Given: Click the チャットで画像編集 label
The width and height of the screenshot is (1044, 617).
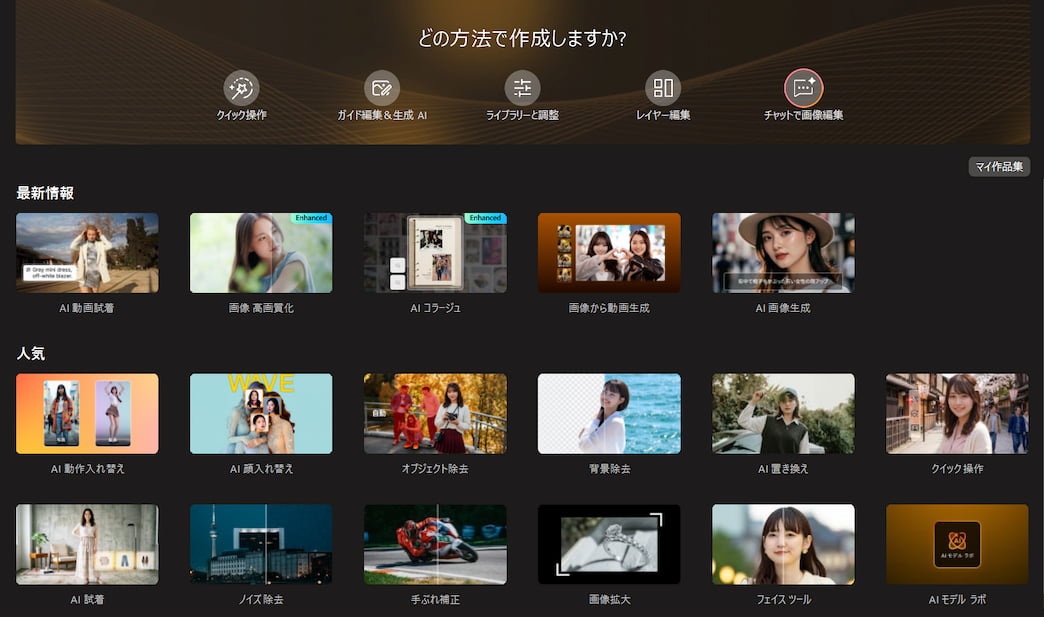Looking at the screenshot, I should pos(804,115).
